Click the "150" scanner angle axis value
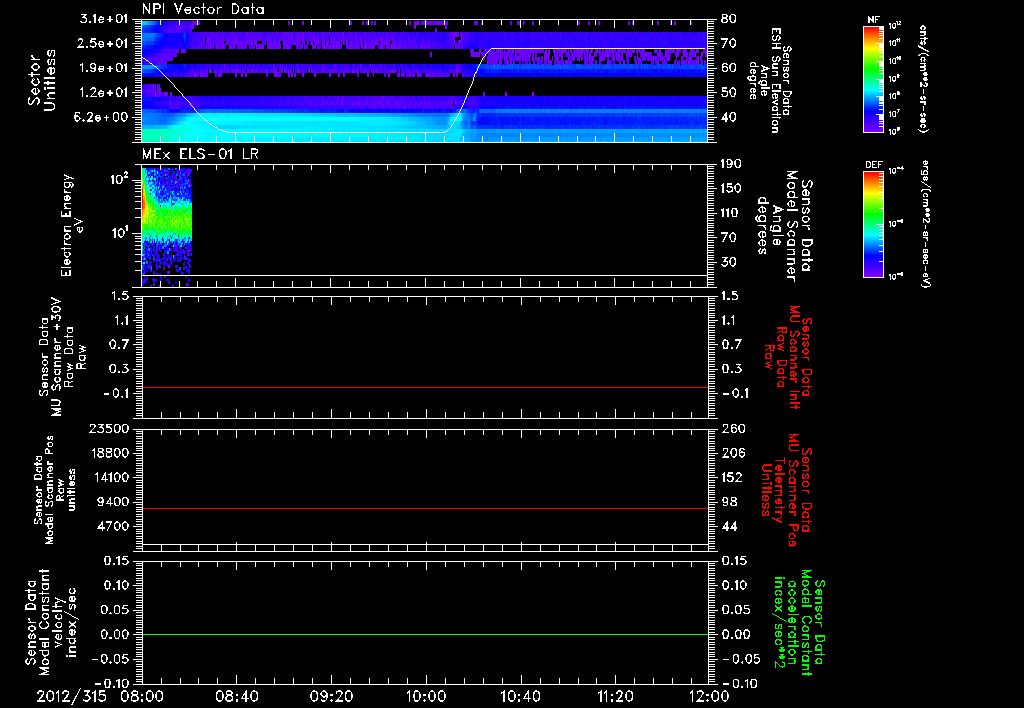 [731, 188]
